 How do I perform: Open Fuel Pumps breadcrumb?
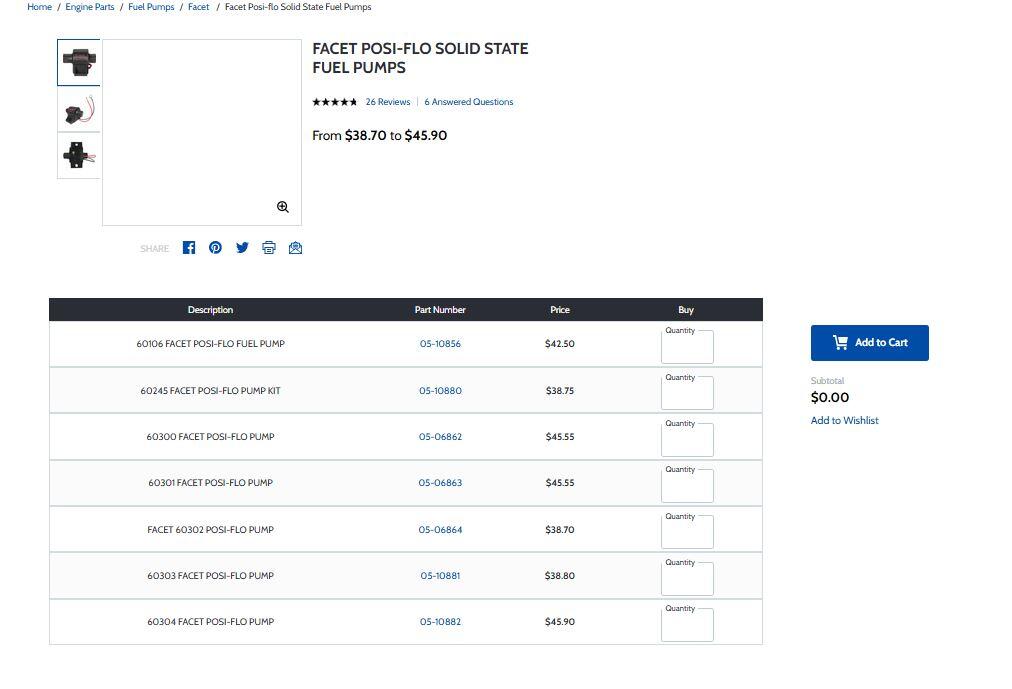coord(151,7)
